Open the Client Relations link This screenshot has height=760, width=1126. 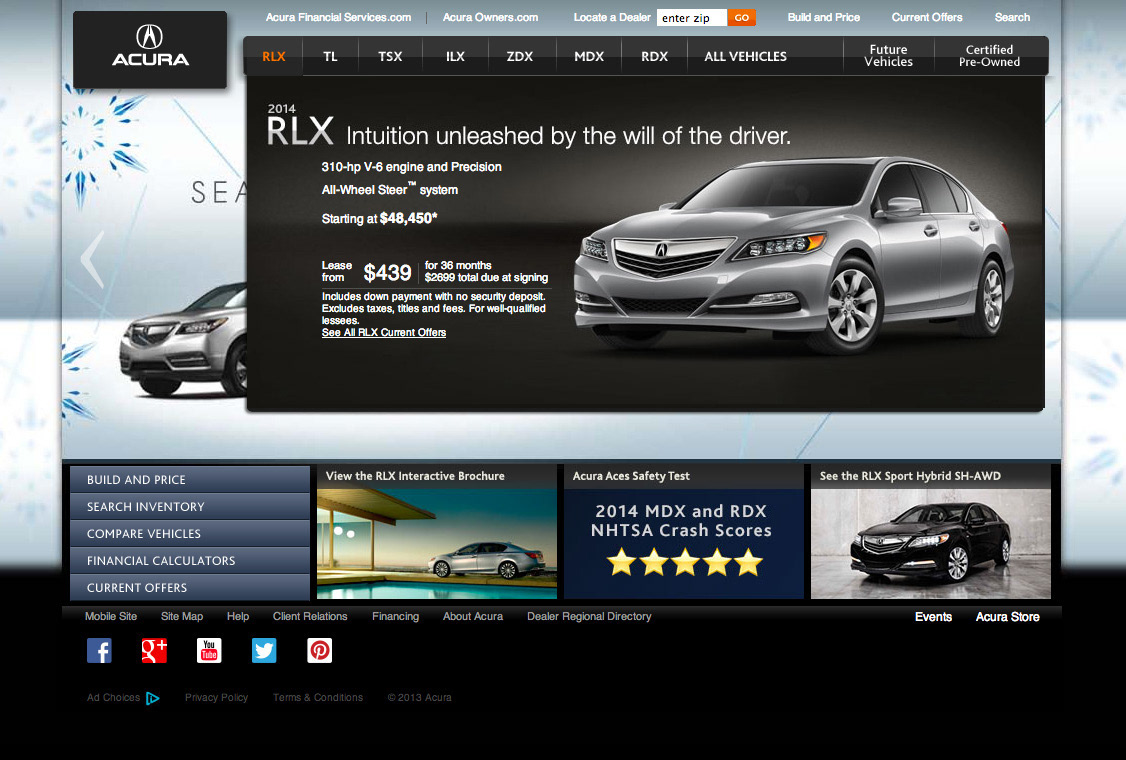tap(310, 616)
